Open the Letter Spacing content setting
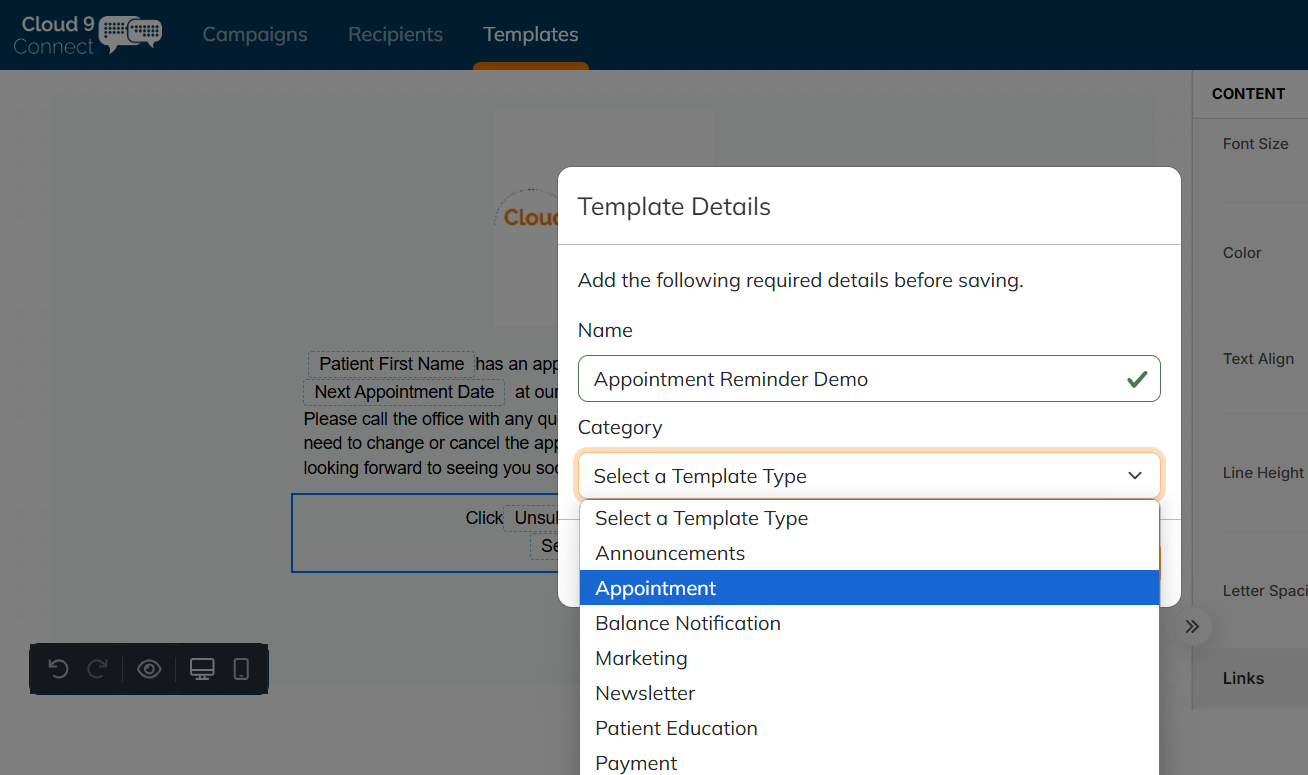This screenshot has height=775, width=1308. (x=1263, y=590)
